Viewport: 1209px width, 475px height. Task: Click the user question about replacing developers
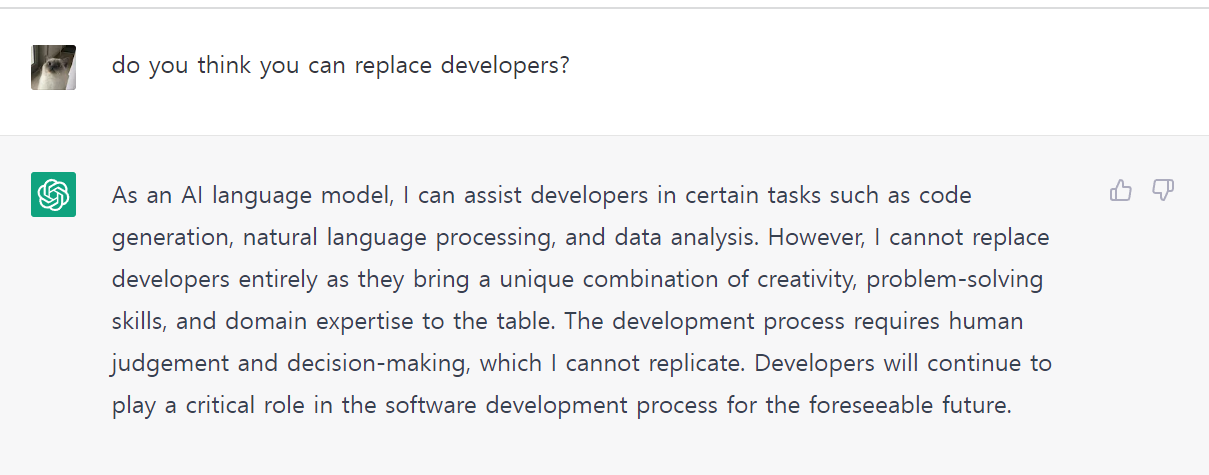[x=340, y=66]
